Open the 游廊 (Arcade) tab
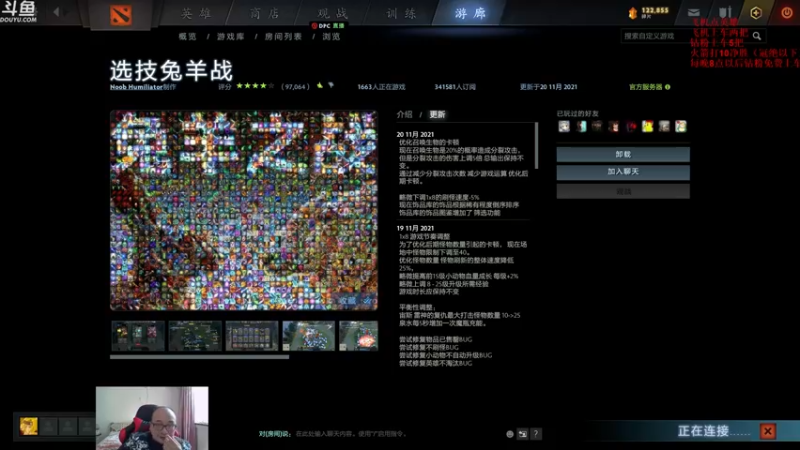800x450 pixels. [470, 13]
